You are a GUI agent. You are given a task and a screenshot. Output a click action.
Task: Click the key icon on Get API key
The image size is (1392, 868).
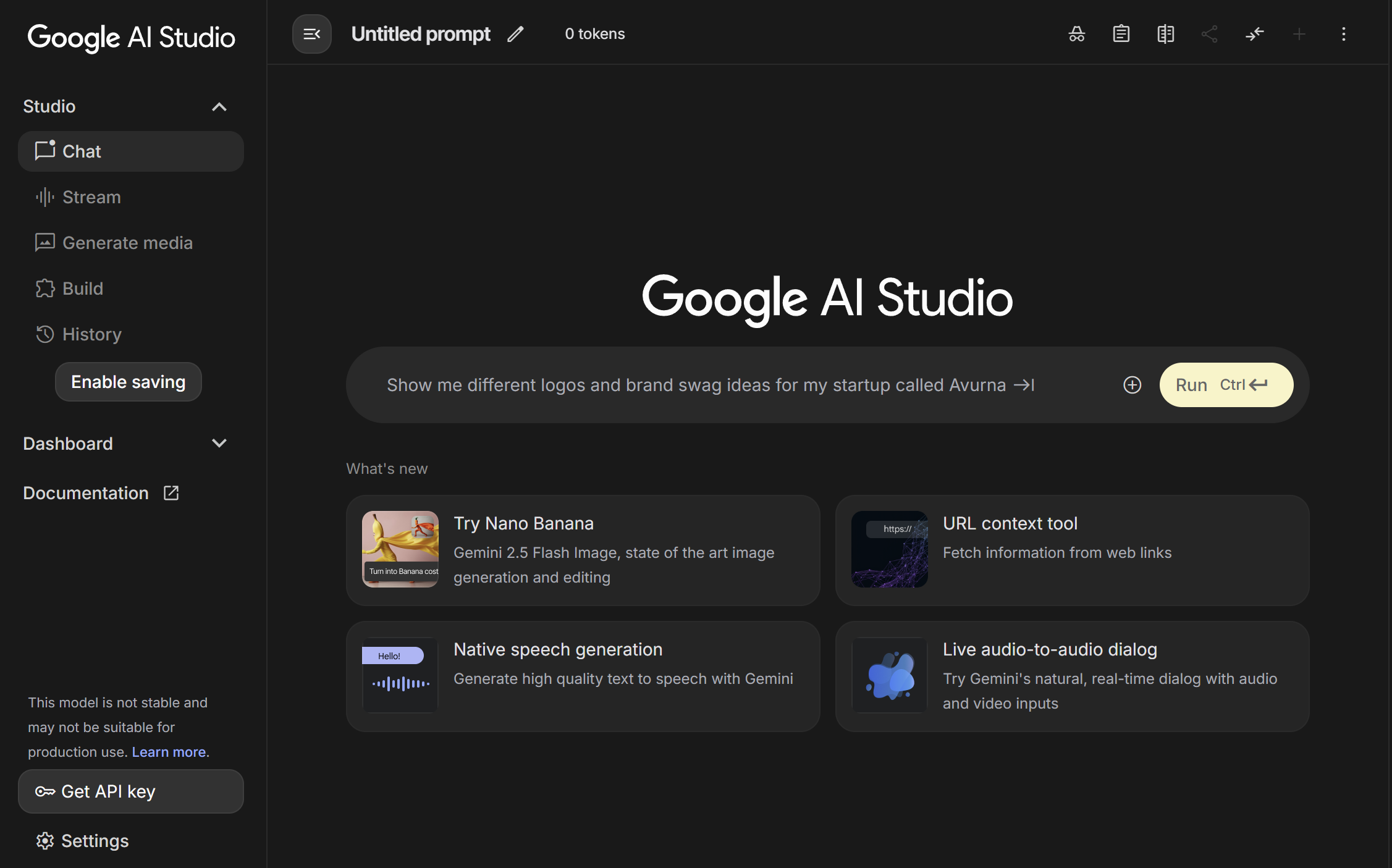45,791
